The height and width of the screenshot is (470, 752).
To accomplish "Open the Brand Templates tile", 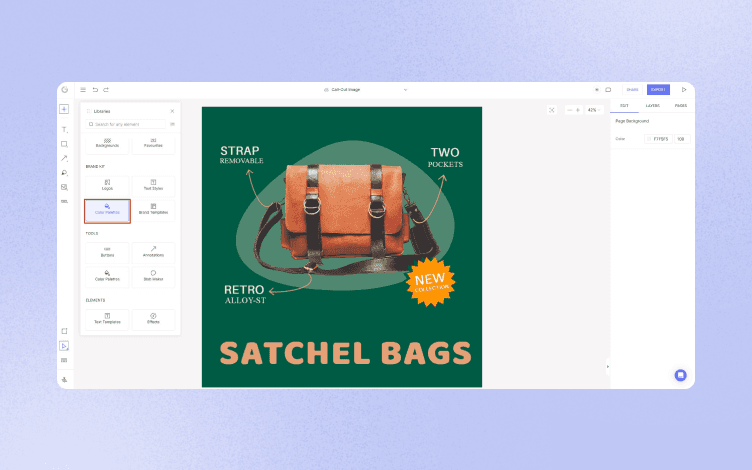I will pyautogui.click(x=153, y=209).
